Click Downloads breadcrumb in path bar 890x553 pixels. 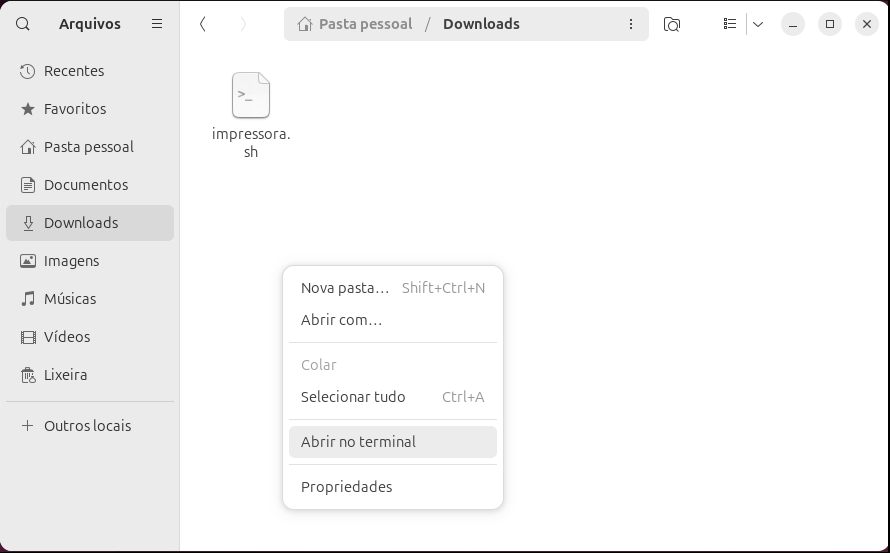click(481, 24)
